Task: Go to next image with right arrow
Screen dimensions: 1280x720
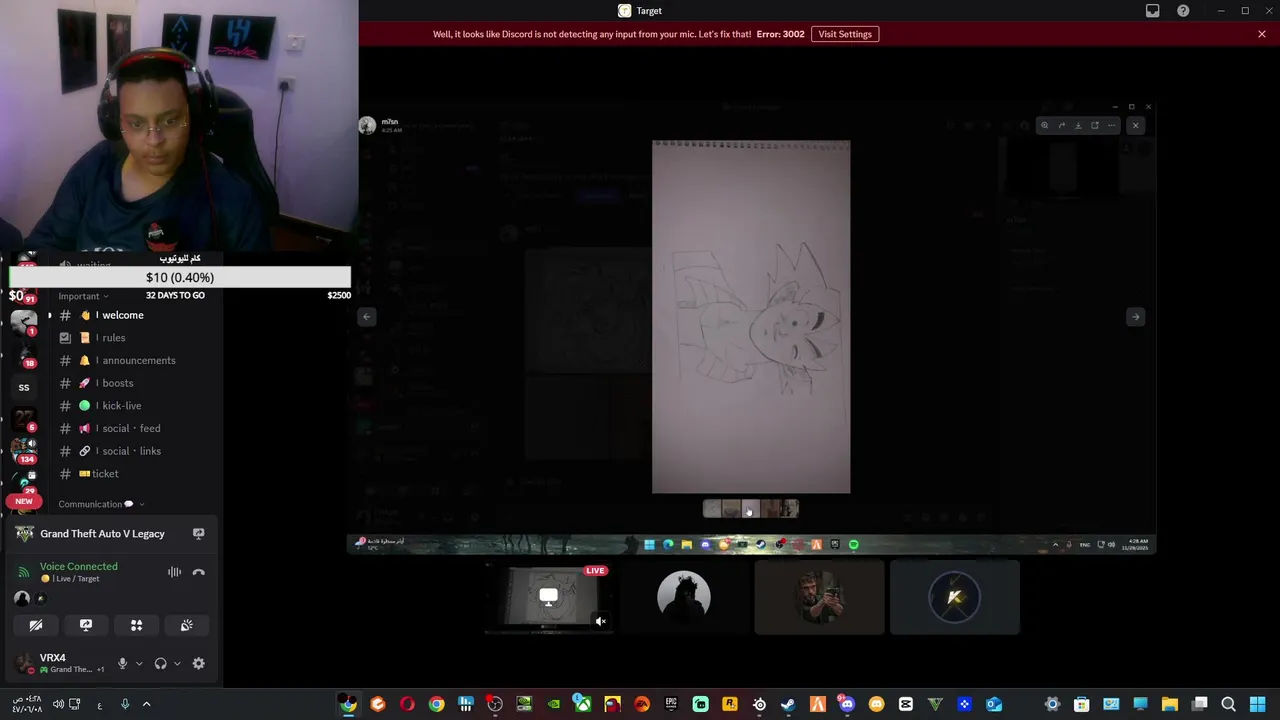Action: (x=1135, y=317)
